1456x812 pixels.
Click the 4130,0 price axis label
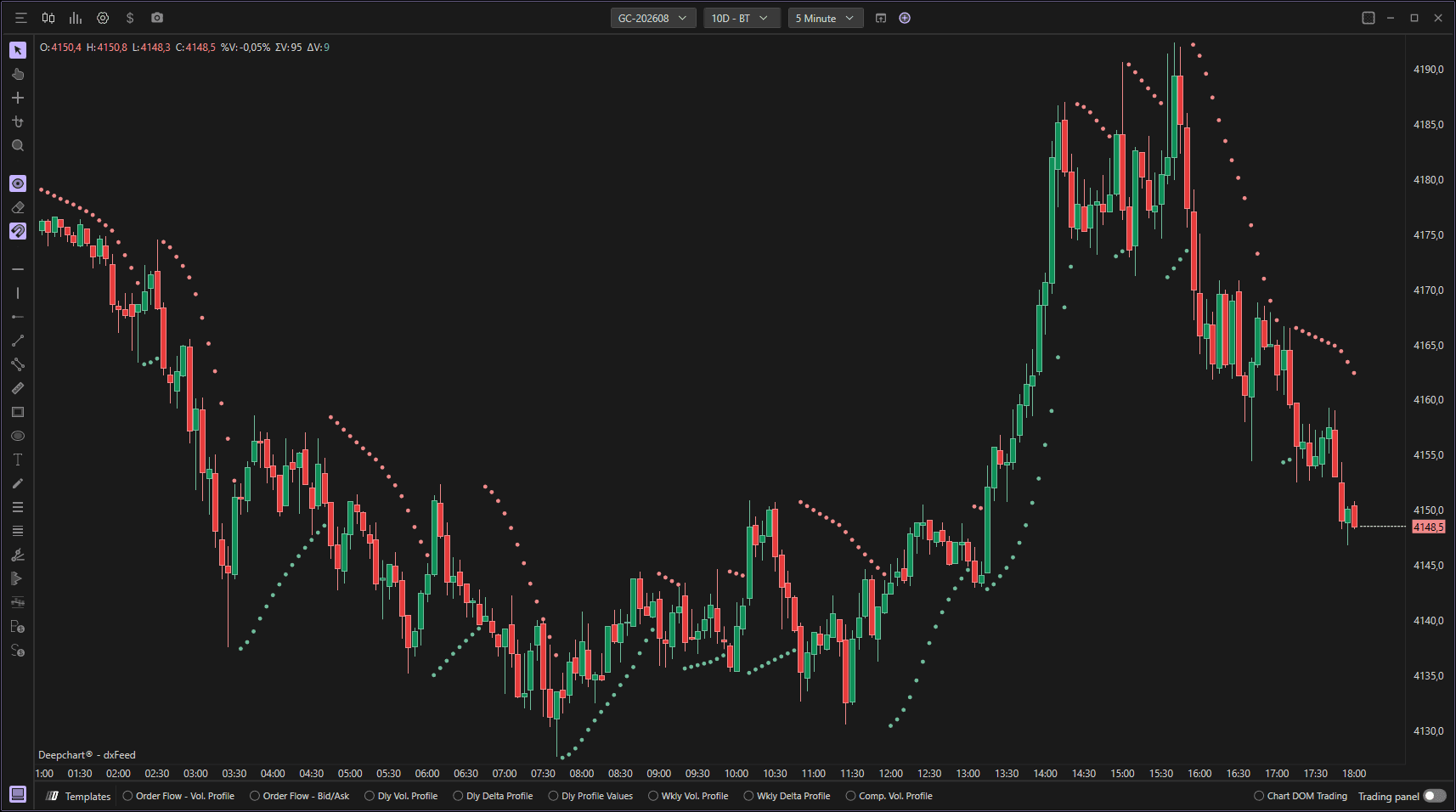coord(1428,731)
